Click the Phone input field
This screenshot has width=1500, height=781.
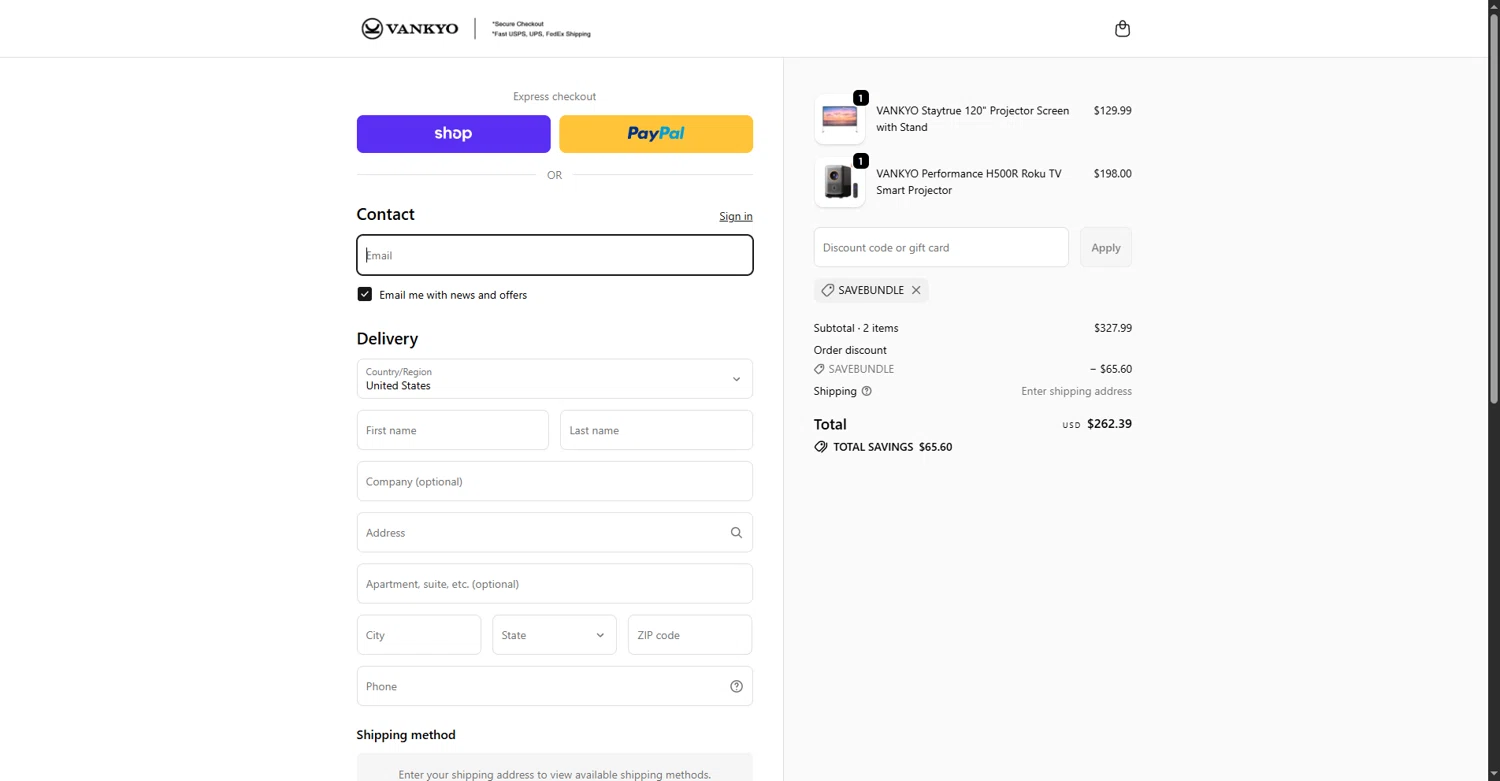pos(554,686)
